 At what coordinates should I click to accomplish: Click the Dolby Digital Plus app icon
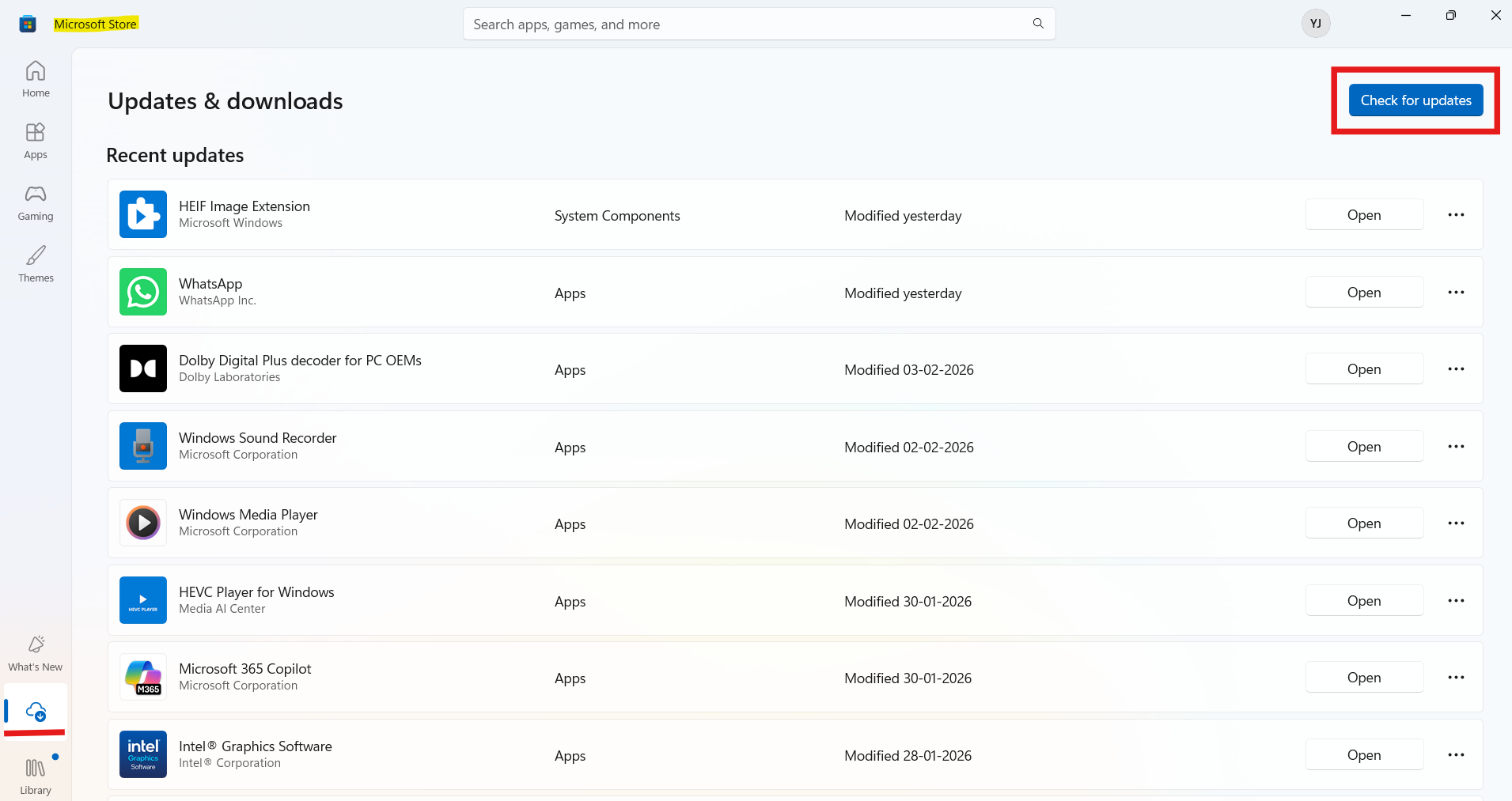click(143, 368)
